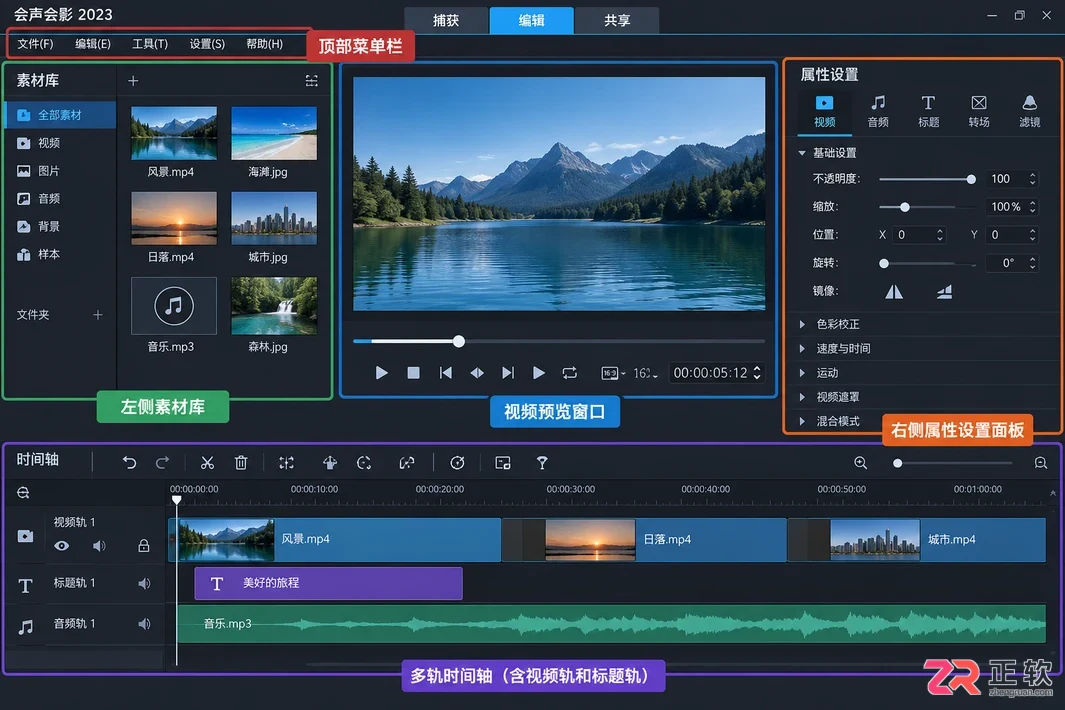Viewport: 1065px width, 710px height.
Task: Mute the 标题轨 1 speaker
Action: pos(144,584)
